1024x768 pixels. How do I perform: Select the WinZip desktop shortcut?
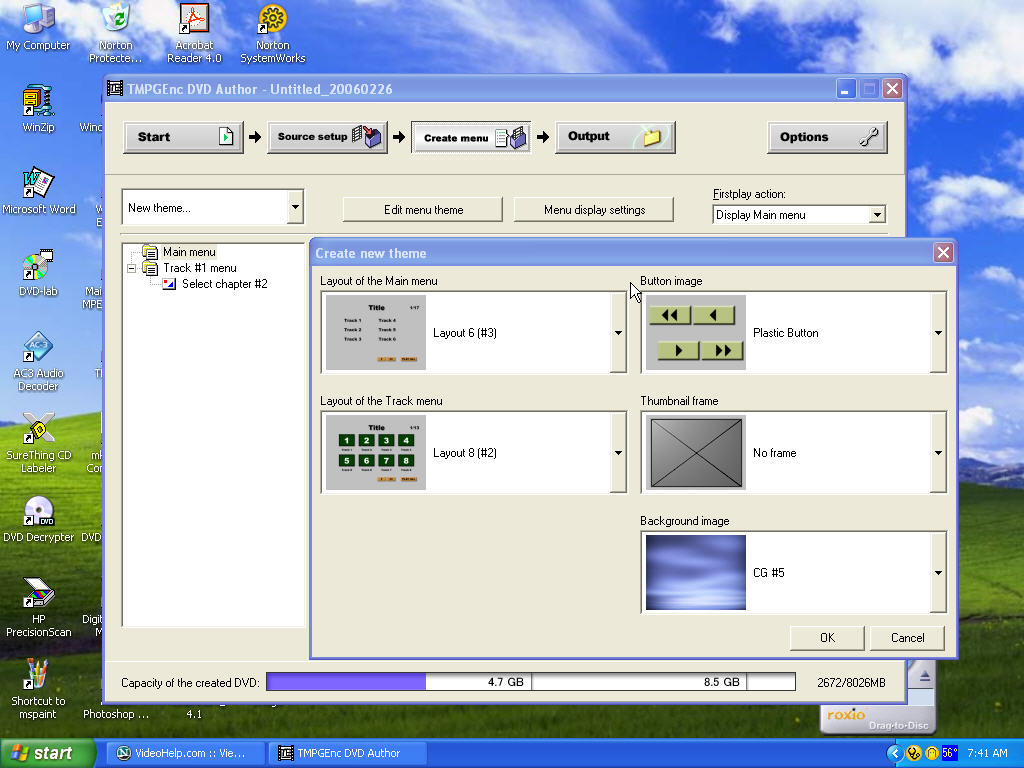pos(38,108)
